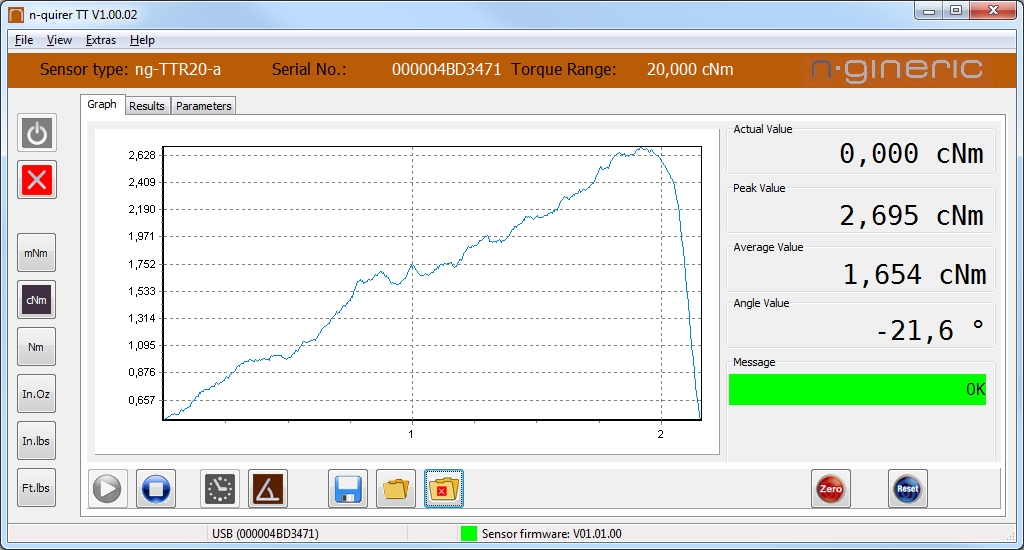The image size is (1024, 550).
Task: Click the clock timer icon
Action: point(219,489)
